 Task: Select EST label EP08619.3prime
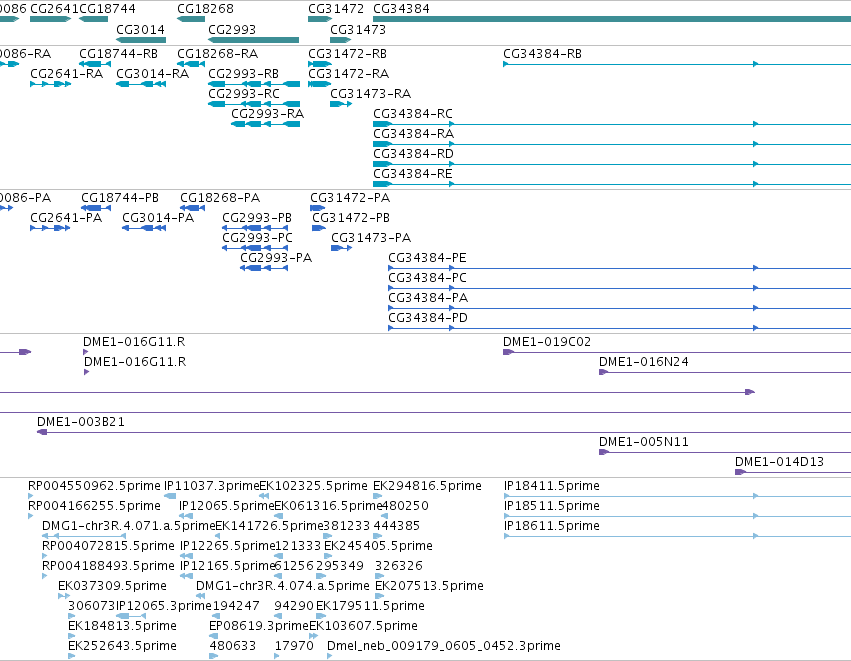[x=259, y=626]
